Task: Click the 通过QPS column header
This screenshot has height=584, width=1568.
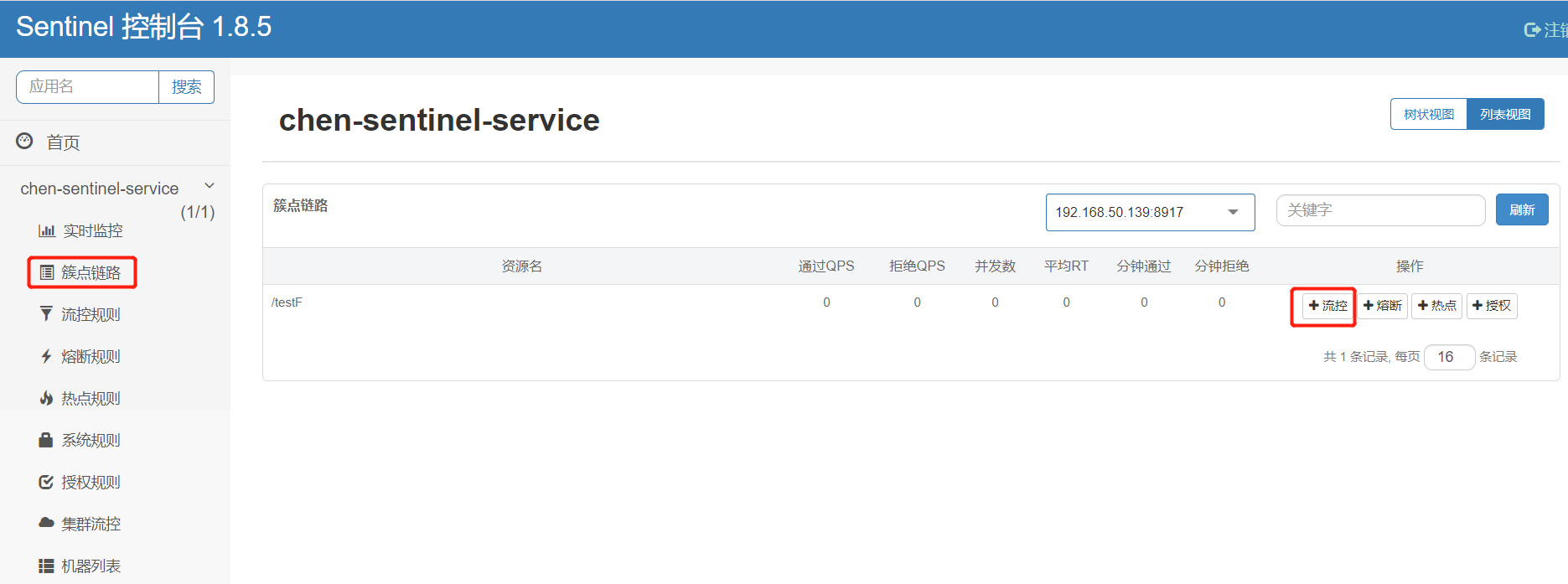Action: [x=826, y=266]
